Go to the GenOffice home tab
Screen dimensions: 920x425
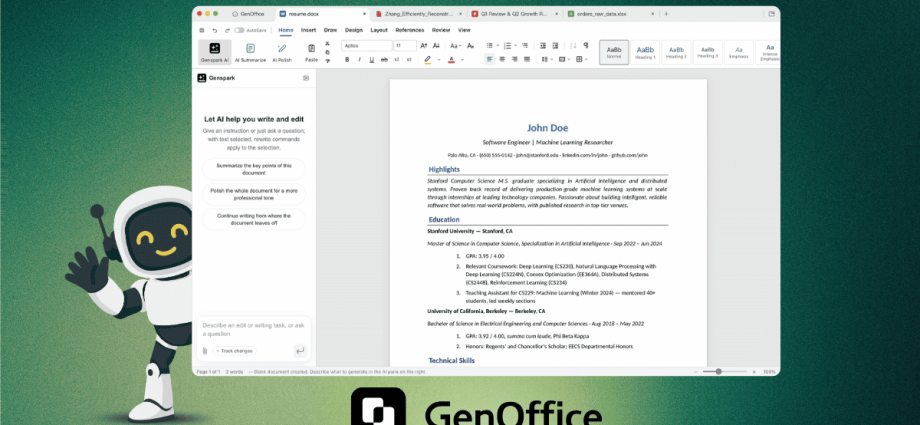click(248, 14)
